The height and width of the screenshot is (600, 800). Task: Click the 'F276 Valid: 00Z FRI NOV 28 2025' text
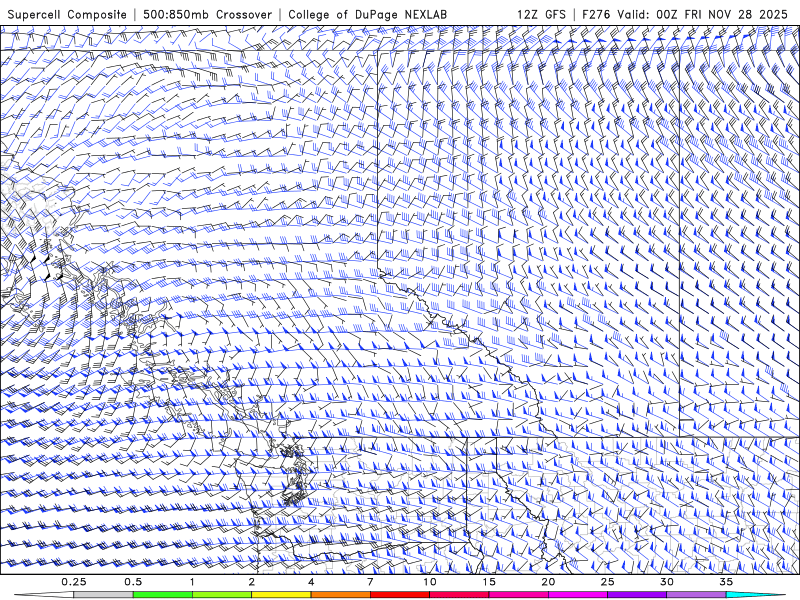685,14
